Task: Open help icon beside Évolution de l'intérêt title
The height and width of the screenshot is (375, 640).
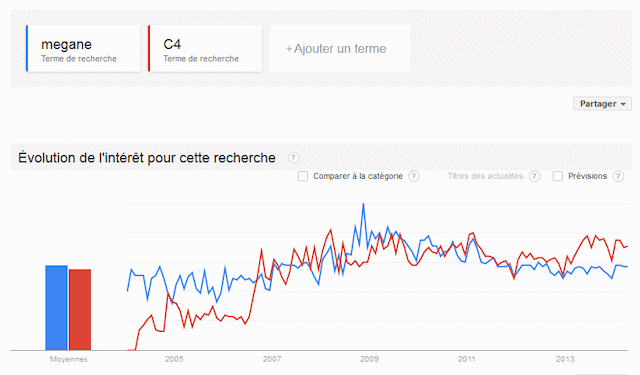Action: tap(293, 158)
